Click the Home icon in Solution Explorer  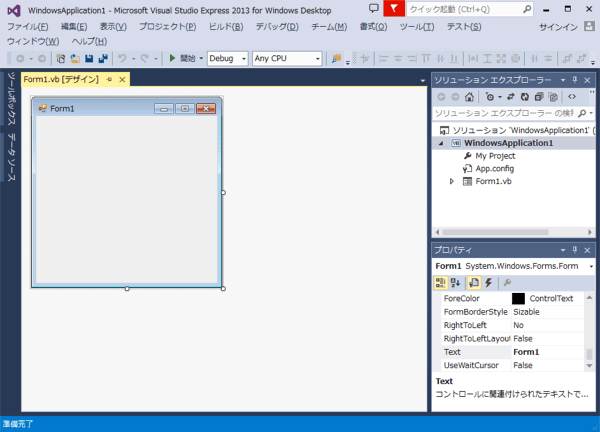click(x=469, y=97)
